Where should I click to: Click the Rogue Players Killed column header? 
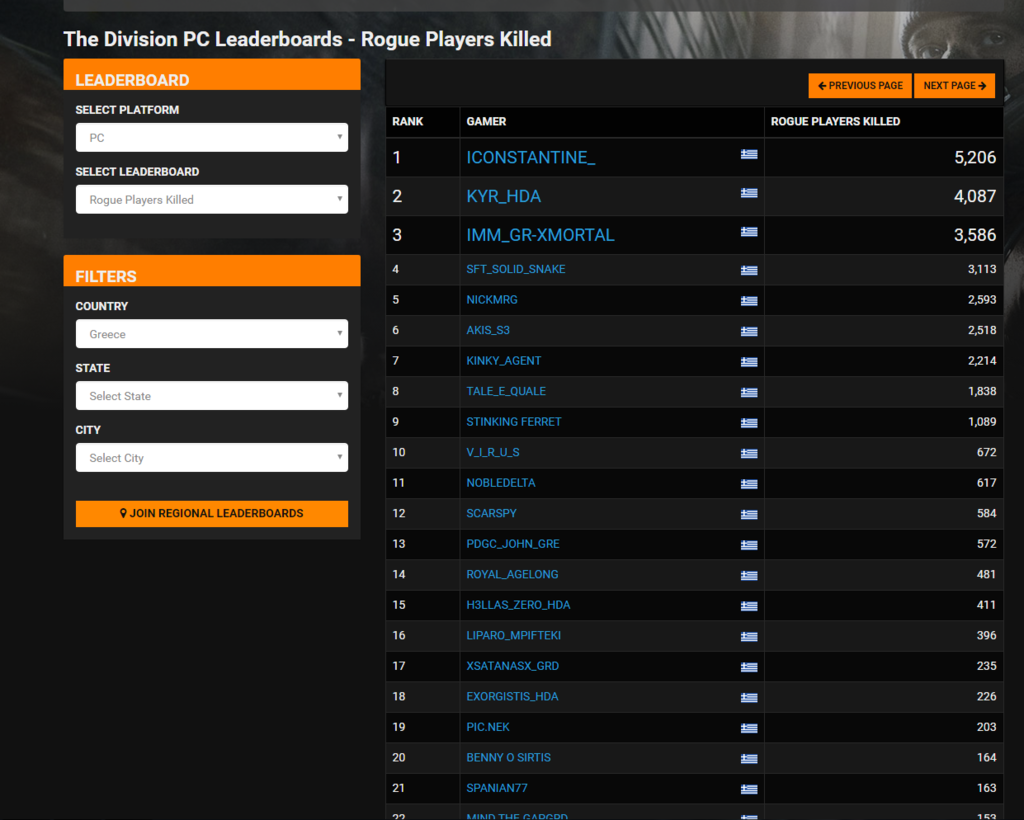point(835,122)
